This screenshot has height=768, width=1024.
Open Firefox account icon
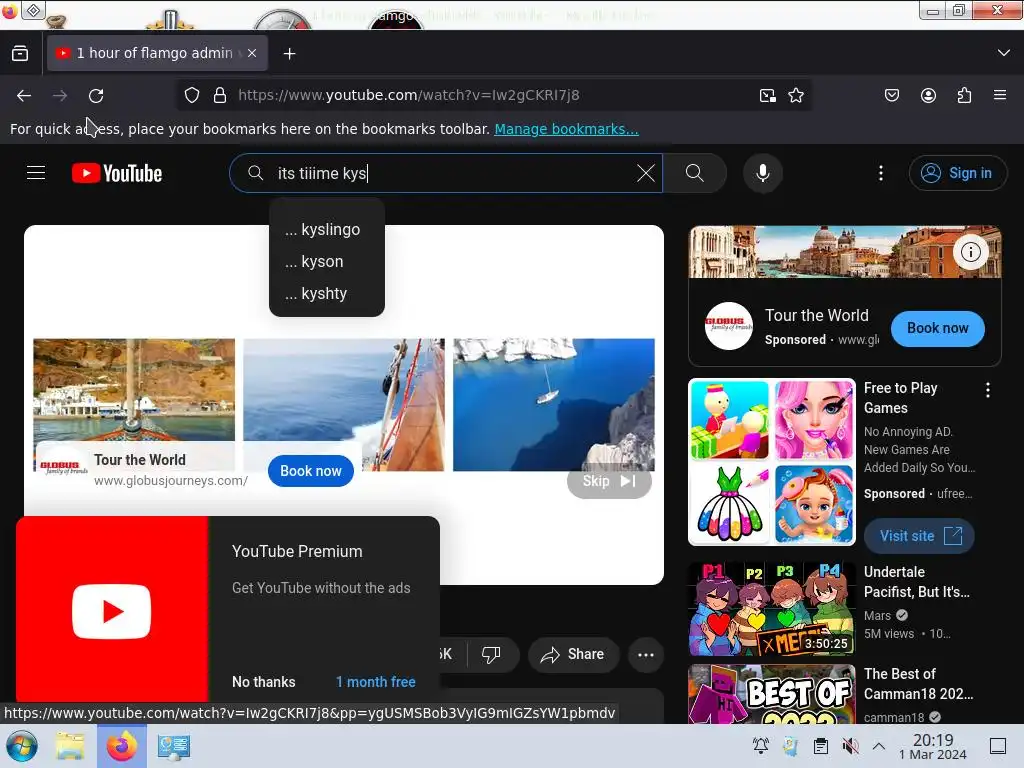point(928,95)
